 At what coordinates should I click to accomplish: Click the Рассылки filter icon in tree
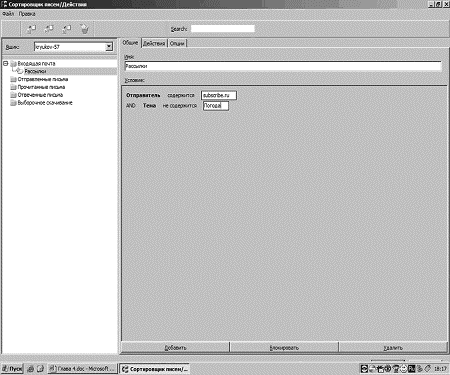tap(20, 71)
